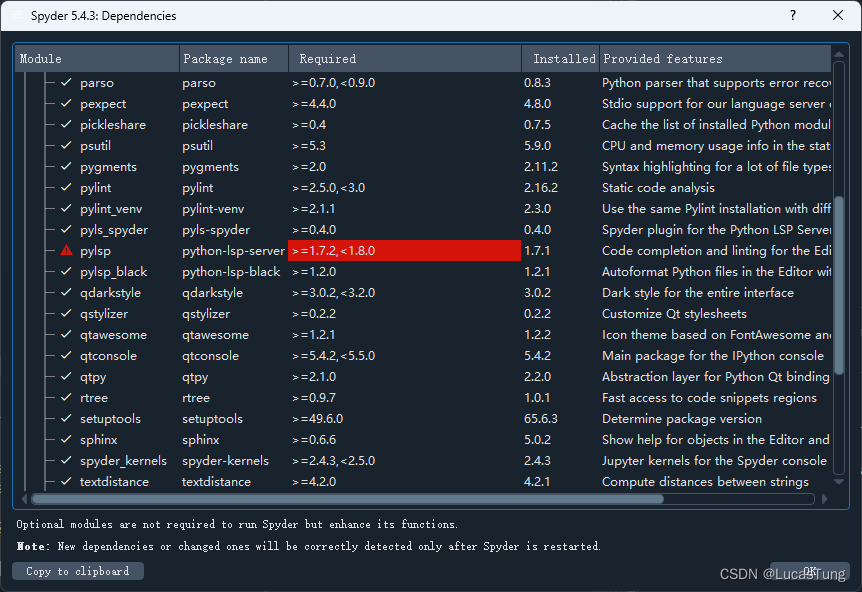Click the Copy to clipboard button
Image resolution: width=862 pixels, height=592 pixels.
[77, 570]
